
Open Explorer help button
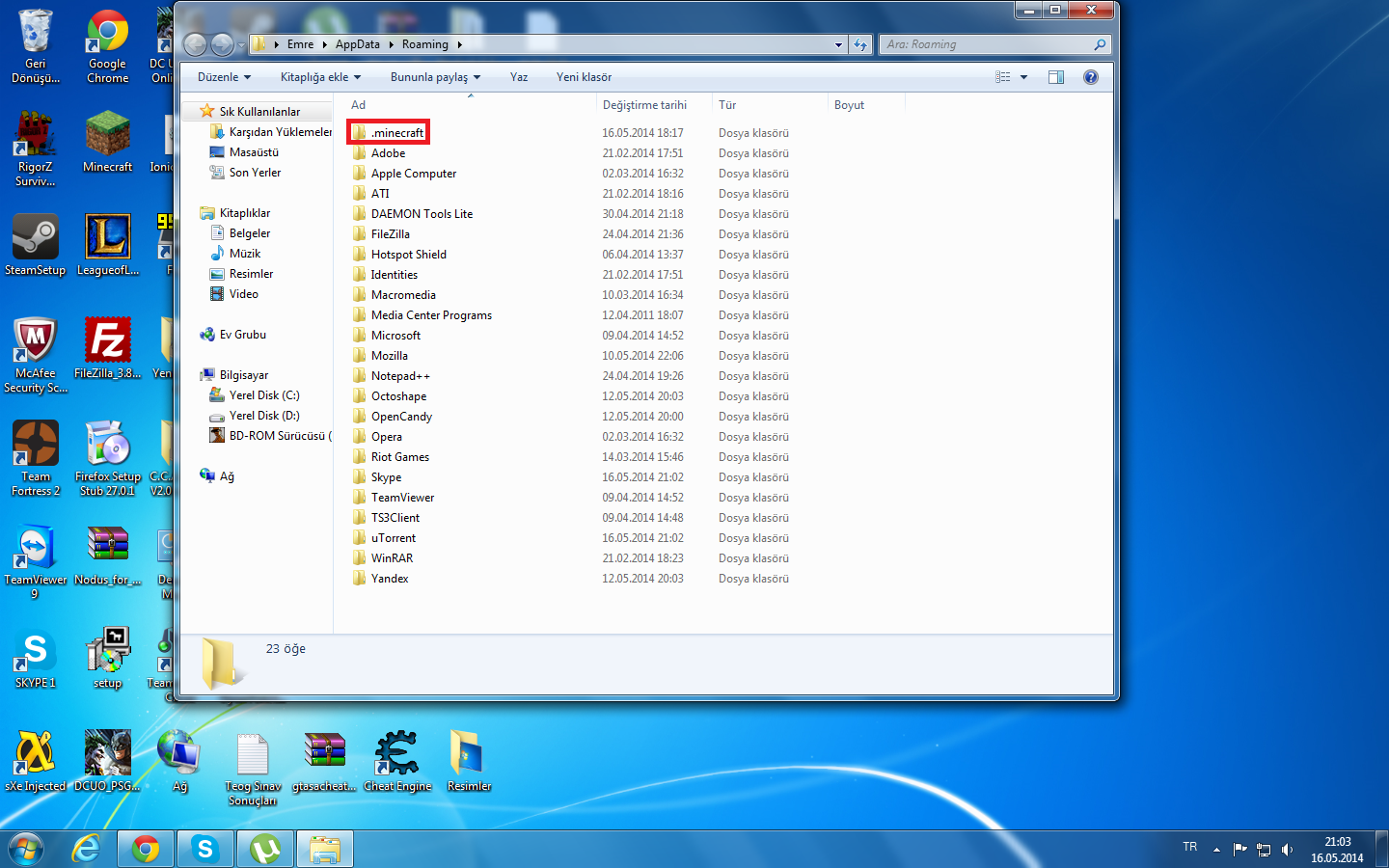(x=1091, y=77)
